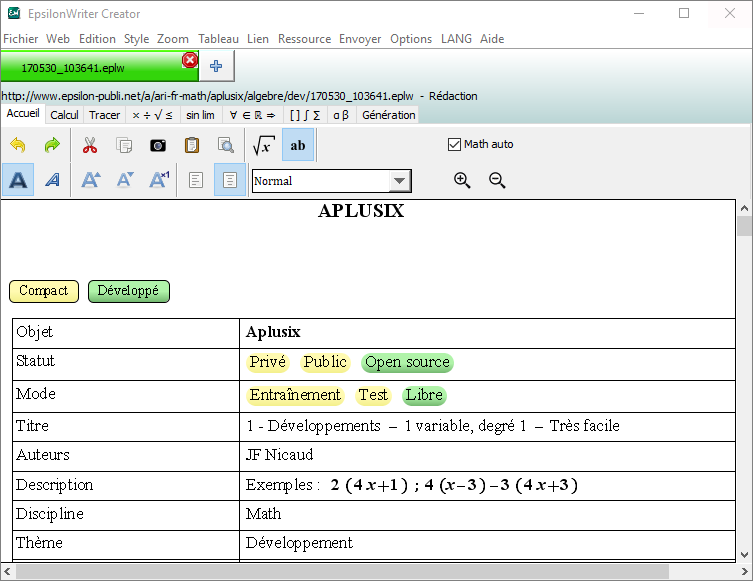
Task: Click the paste clipboard icon
Action: [x=192, y=145]
